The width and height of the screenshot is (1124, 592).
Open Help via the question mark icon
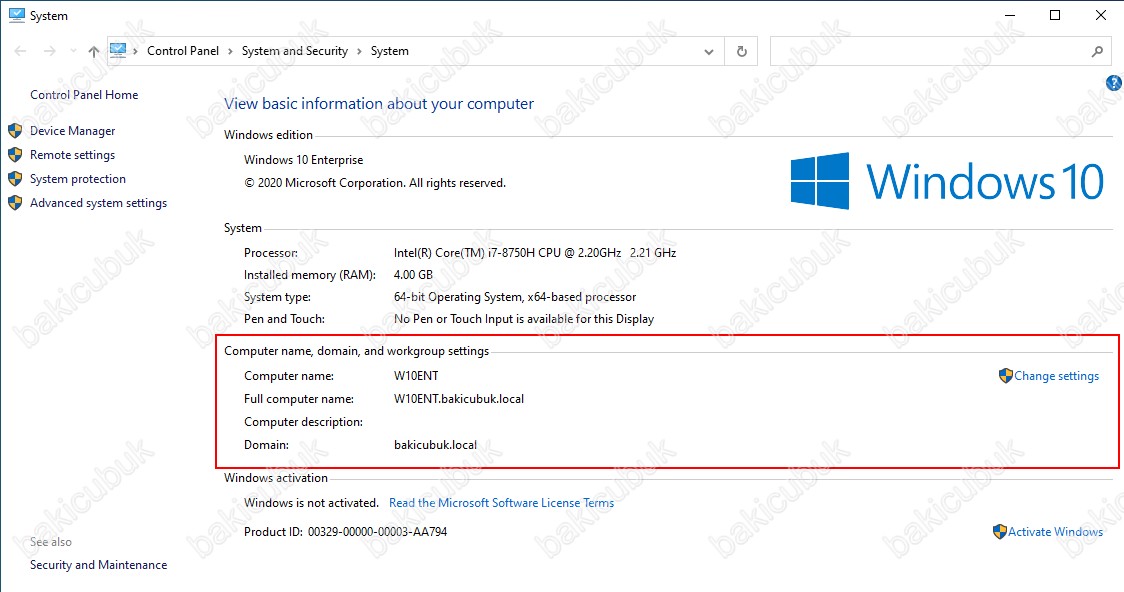1114,83
